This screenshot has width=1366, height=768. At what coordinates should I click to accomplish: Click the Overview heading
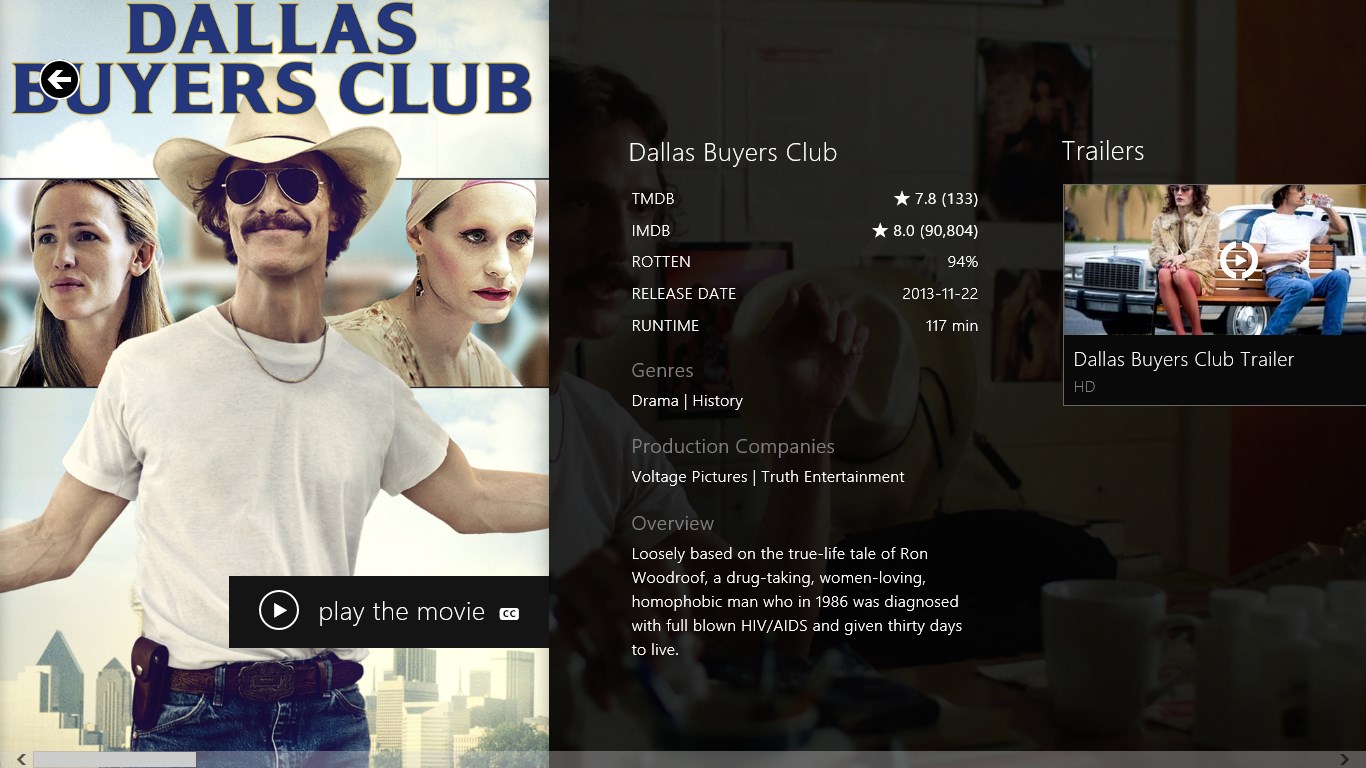(x=673, y=523)
